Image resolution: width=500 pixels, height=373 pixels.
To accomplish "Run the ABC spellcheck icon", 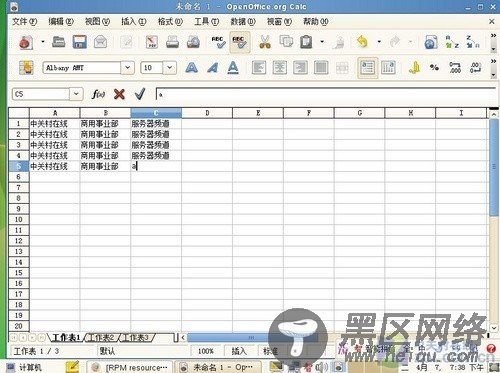I will click(218, 42).
